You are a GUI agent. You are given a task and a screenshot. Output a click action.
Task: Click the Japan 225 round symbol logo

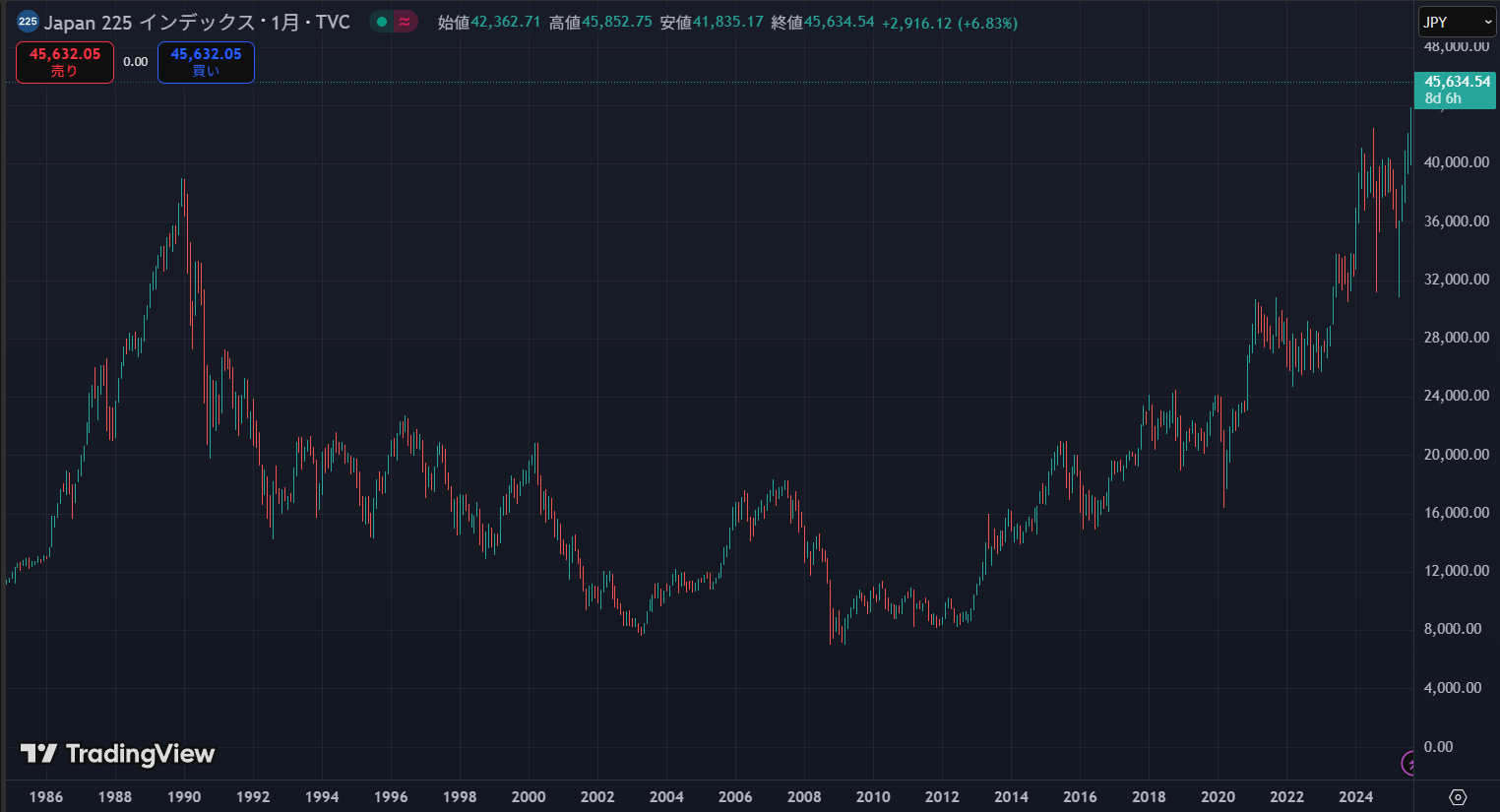(28, 22)
